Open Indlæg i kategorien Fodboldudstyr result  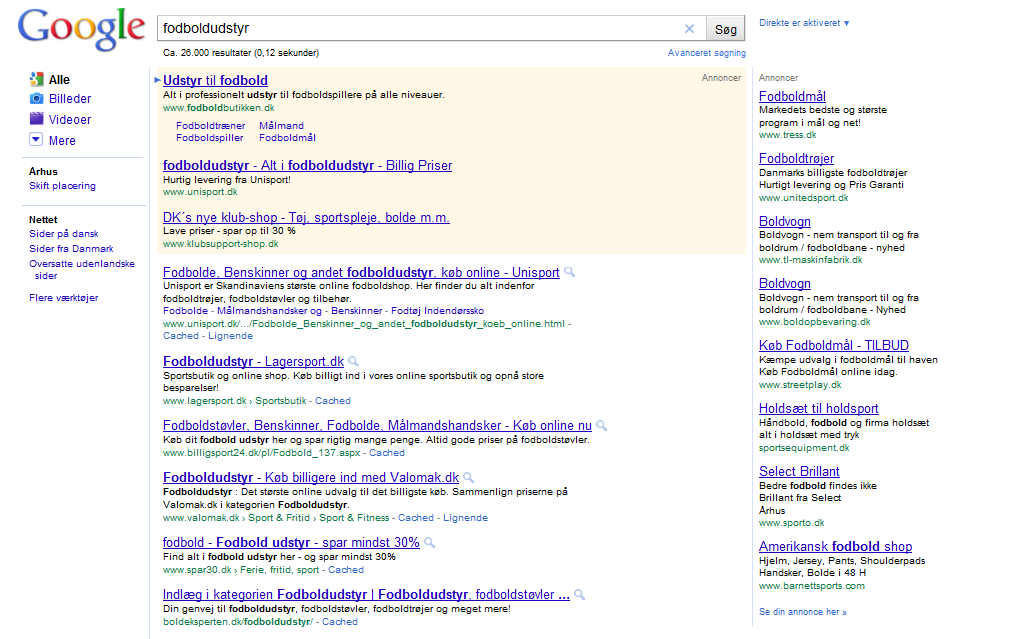(x=366, y=594)
